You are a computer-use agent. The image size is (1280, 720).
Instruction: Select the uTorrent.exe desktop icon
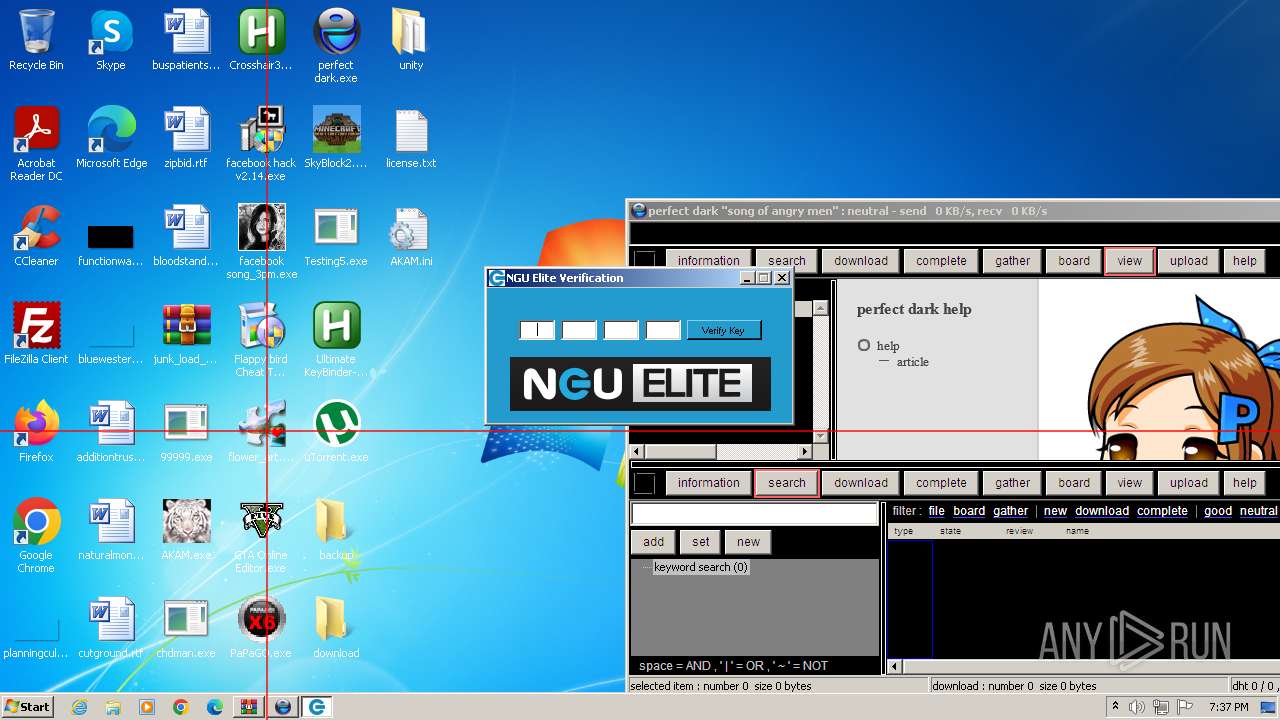[x=336, y=433]
